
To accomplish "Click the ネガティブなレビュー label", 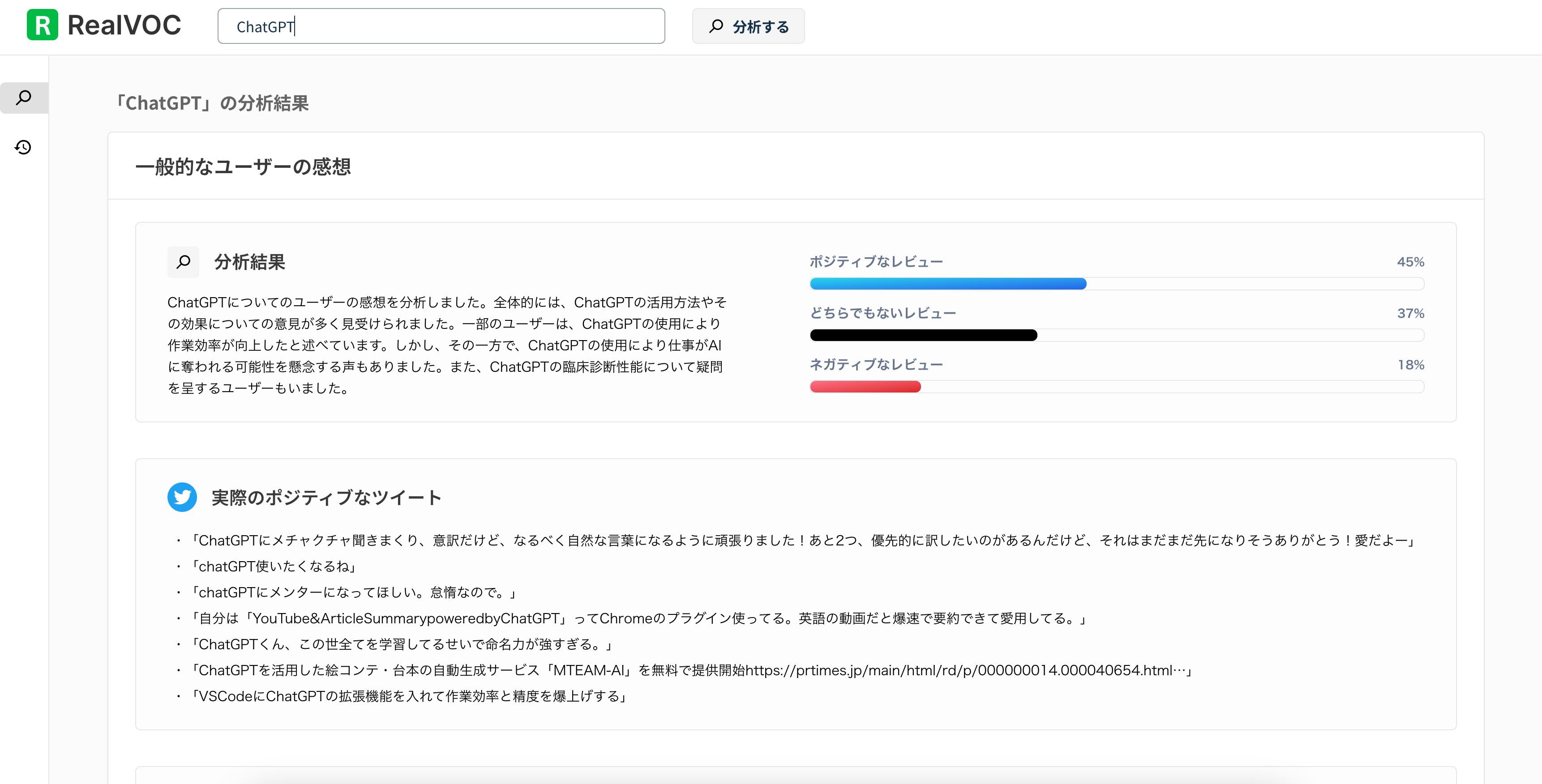I will pos(876,364).
